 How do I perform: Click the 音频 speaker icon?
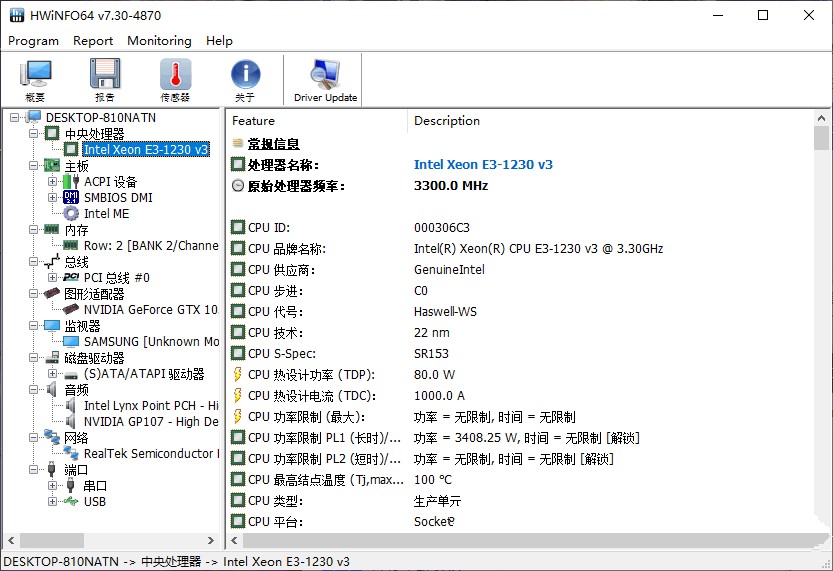click(x=52, y=389)
